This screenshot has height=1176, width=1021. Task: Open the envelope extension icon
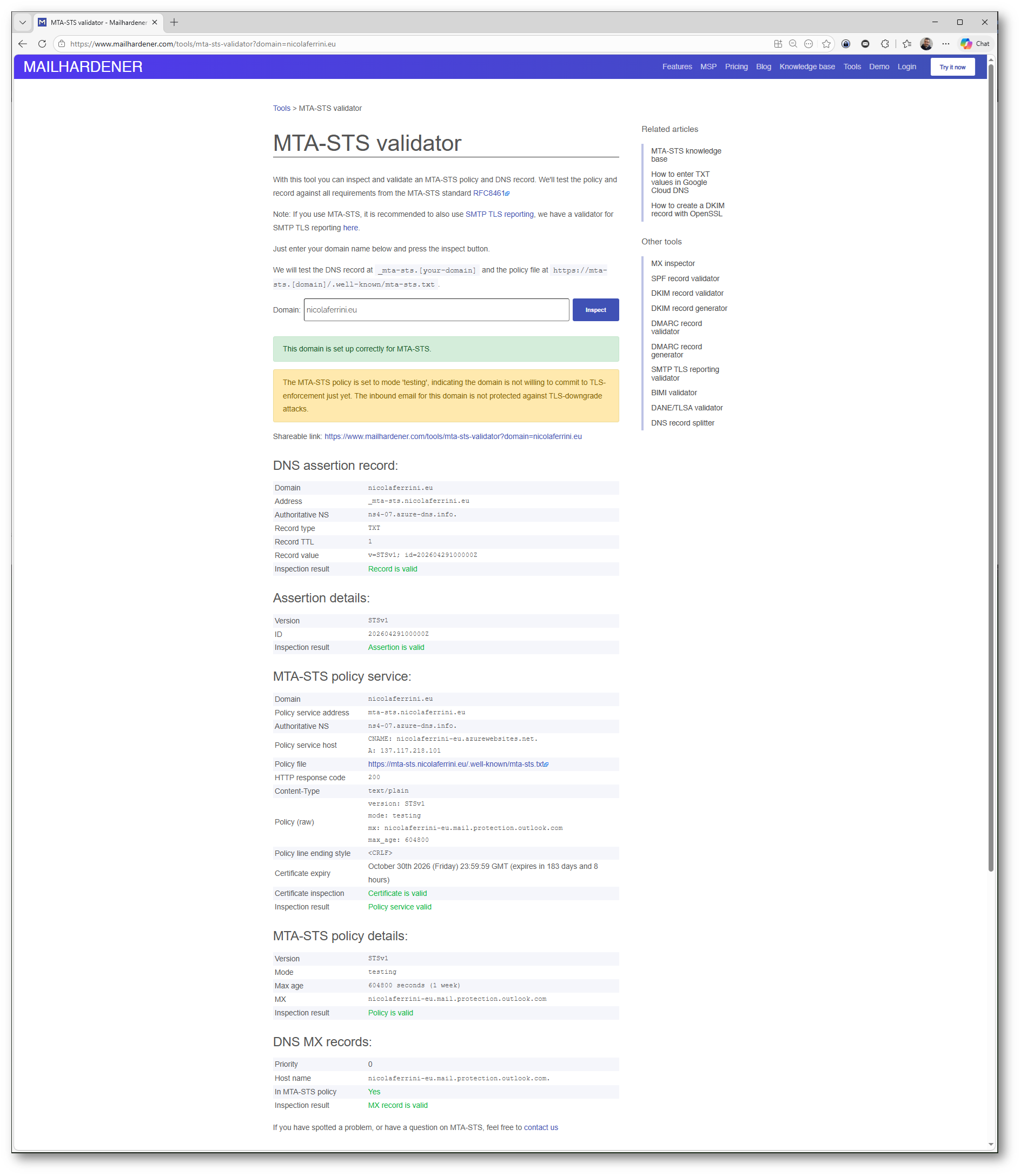(865, 44)
